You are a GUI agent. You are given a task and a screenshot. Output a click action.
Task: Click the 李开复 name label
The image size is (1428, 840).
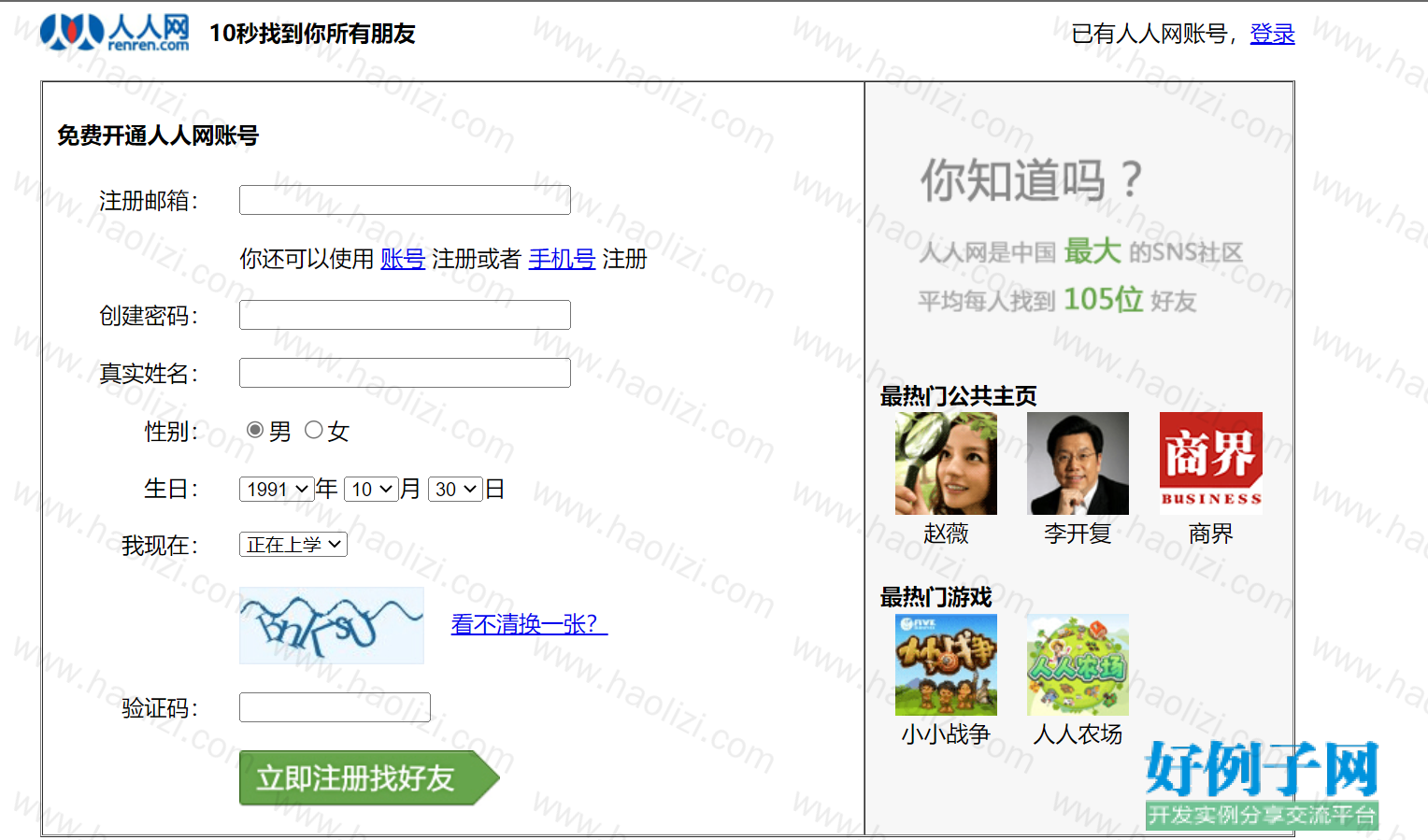1078,534
